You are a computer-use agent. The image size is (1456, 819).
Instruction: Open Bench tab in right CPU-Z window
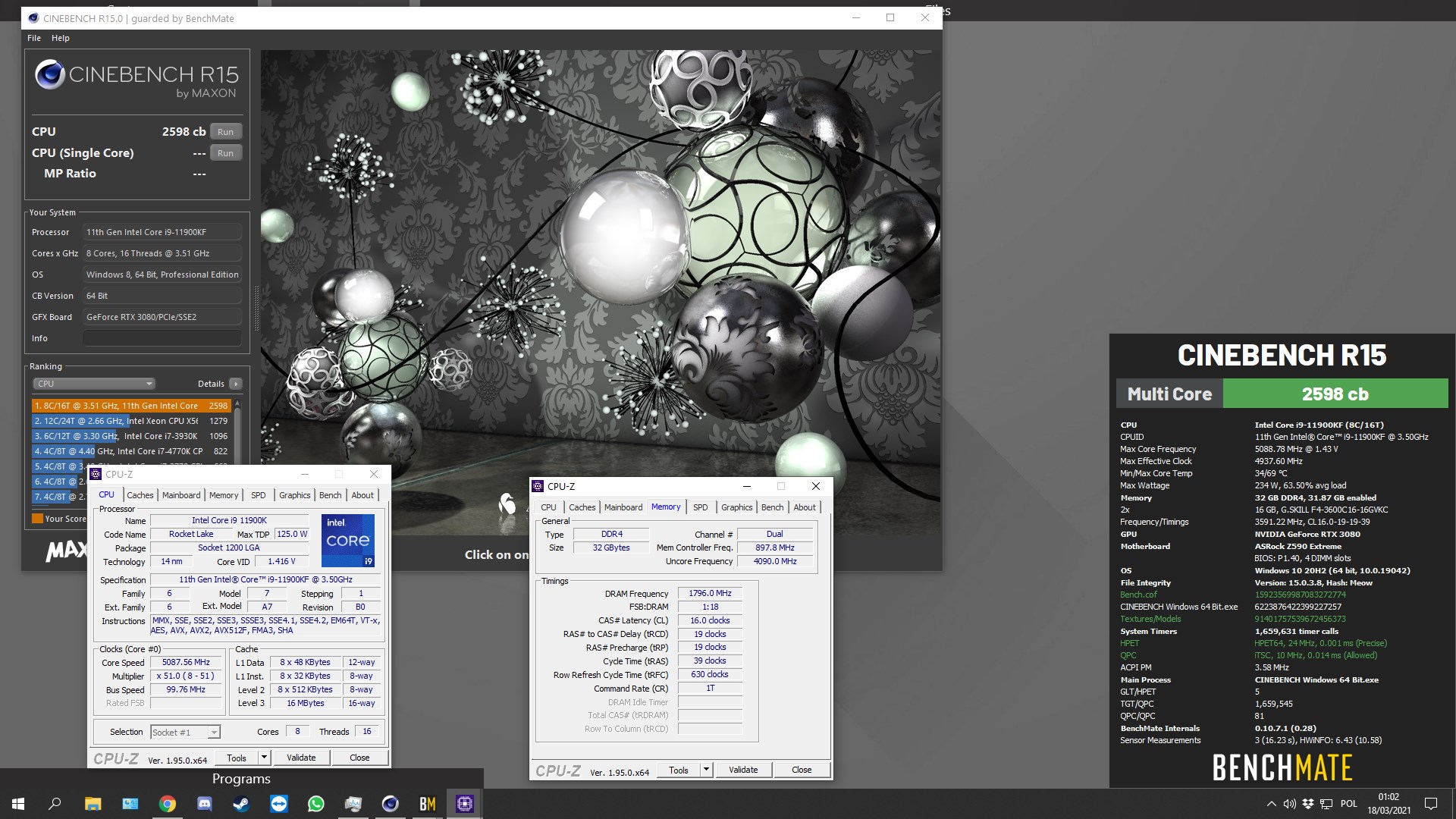[x=773, y=507]
